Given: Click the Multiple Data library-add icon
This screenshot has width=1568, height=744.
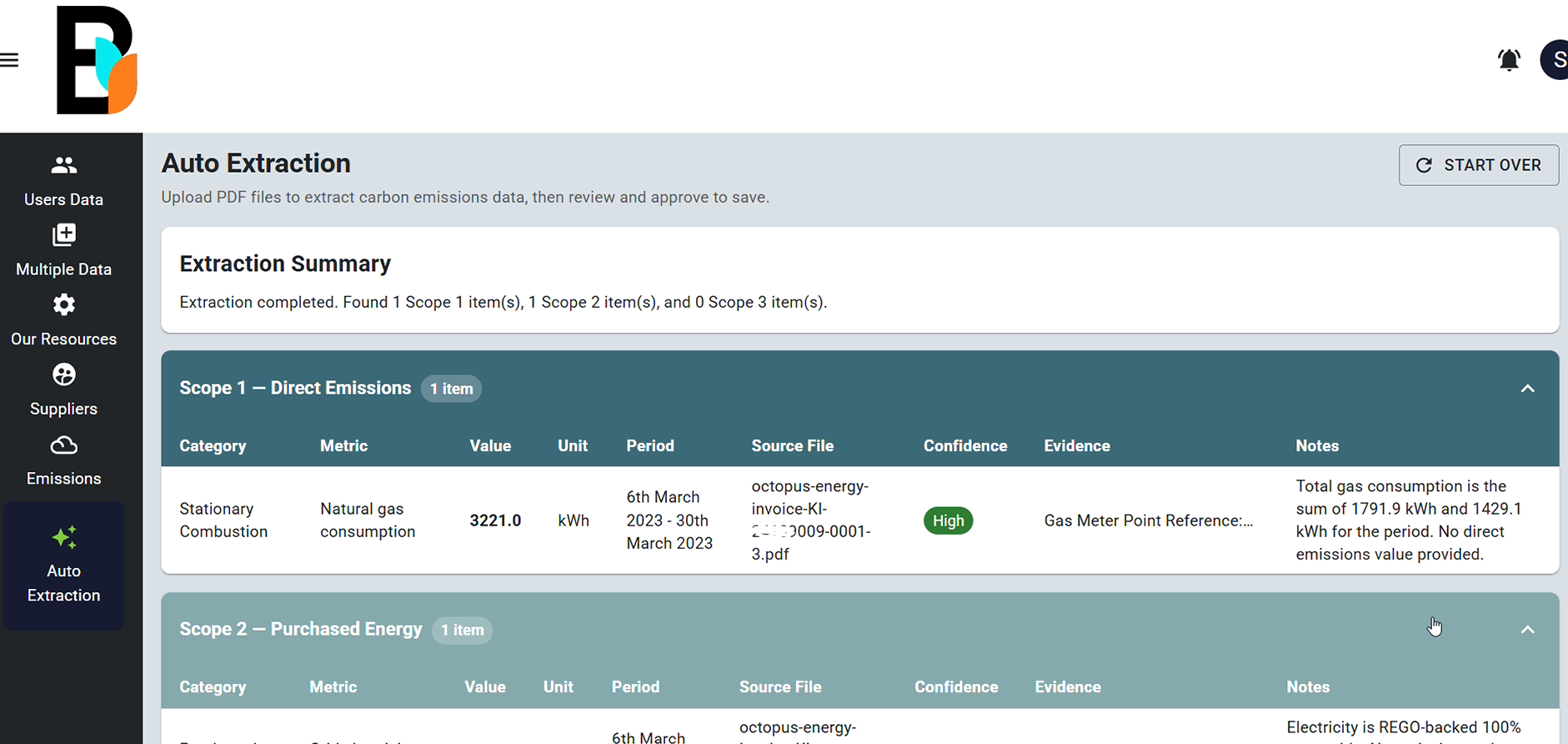Looking at the screenshot, I should (x=64, y=235).
